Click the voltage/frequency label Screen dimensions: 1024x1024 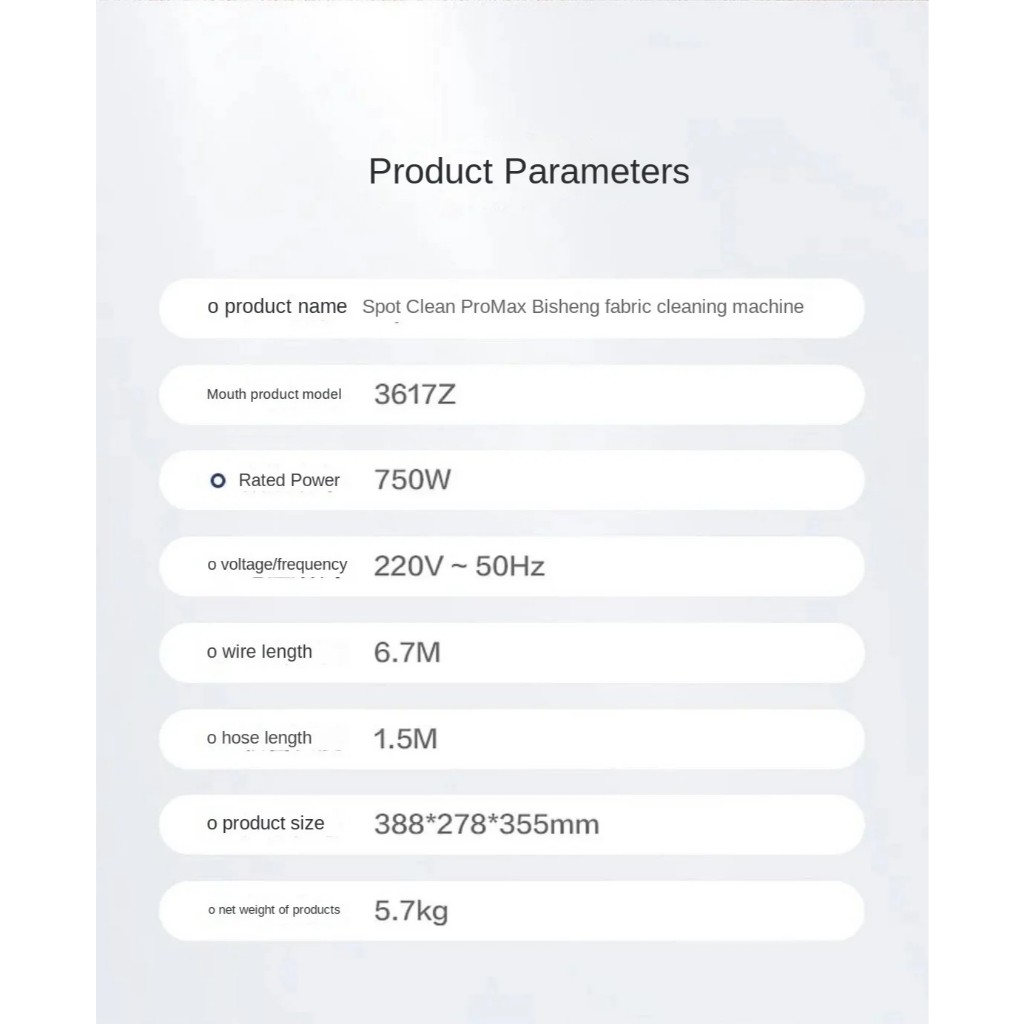pos(283,564)
